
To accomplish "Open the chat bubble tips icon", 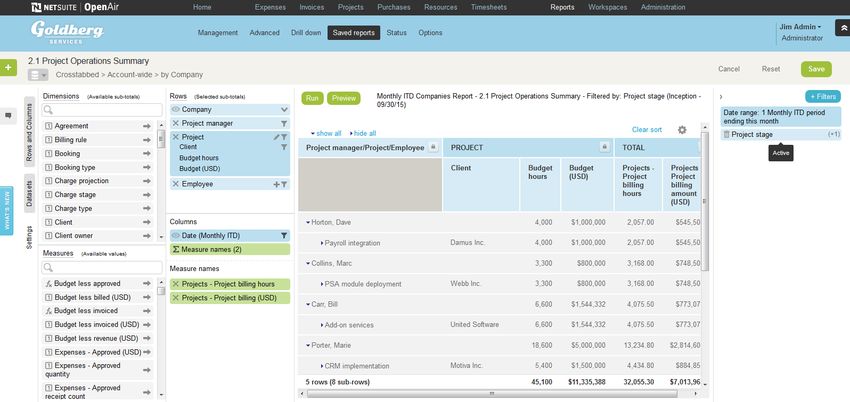I will 8,115.
